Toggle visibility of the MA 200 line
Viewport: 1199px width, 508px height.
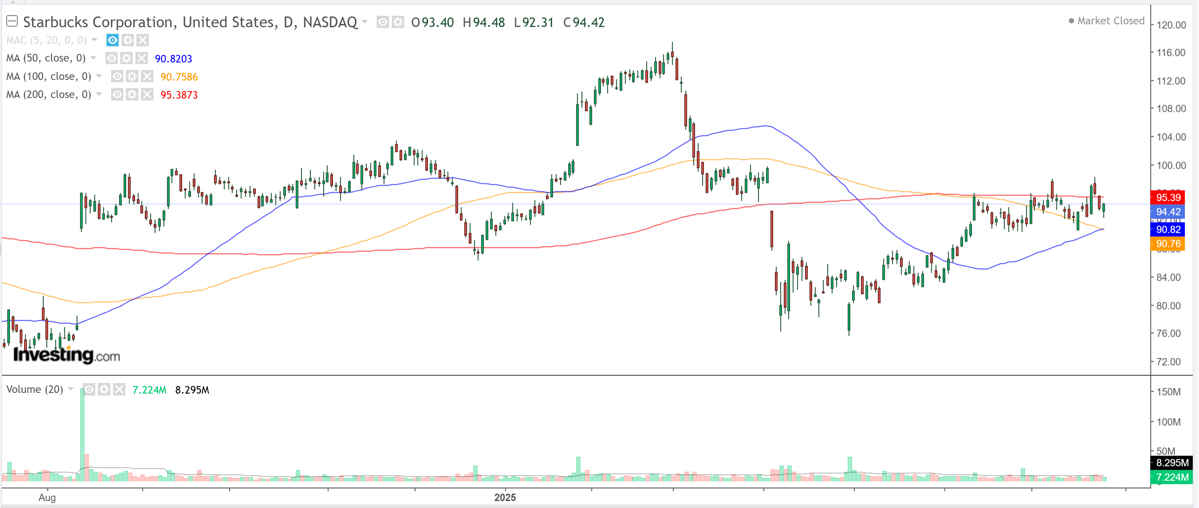click(116, 94)
